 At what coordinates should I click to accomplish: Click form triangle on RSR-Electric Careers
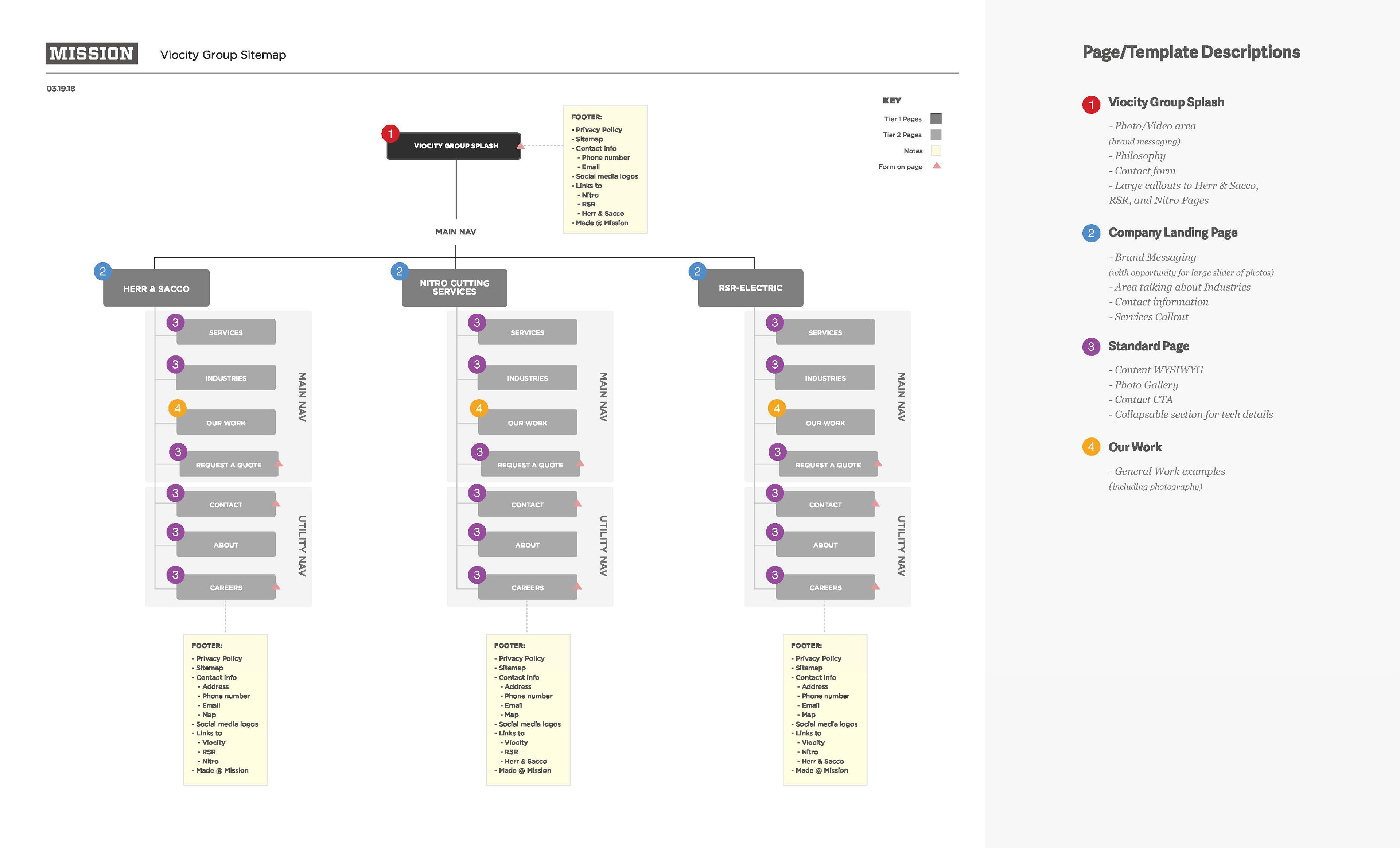pyautogui.click(x=876, y=586)
